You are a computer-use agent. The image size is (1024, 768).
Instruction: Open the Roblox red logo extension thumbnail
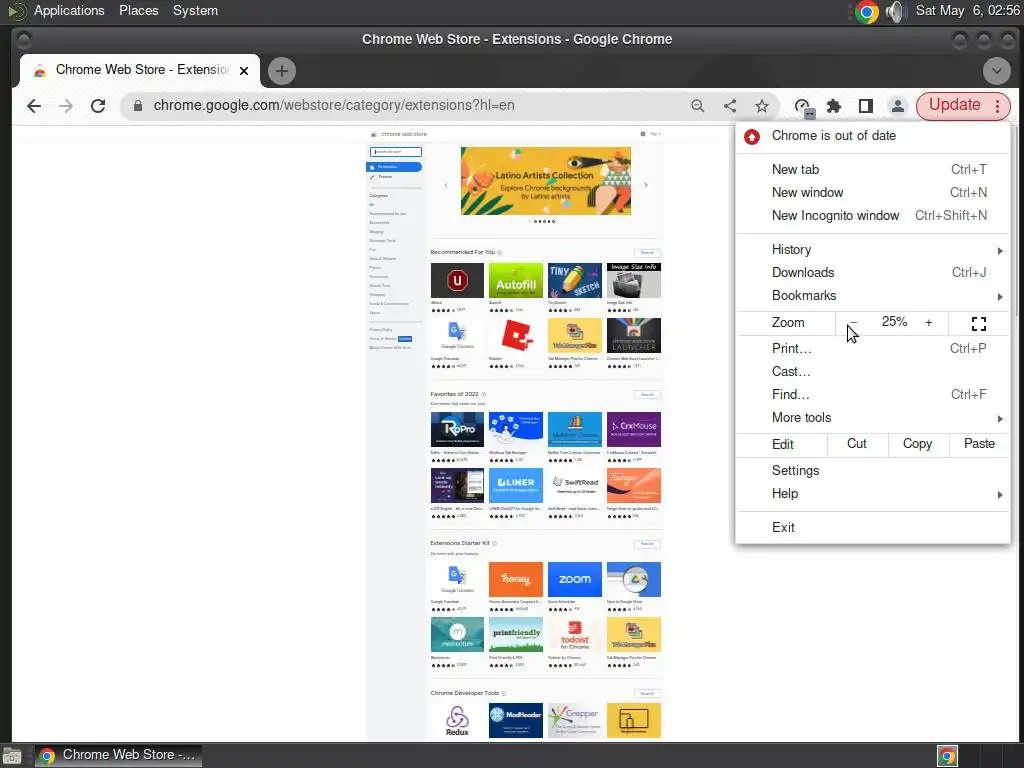tap(515, 336)
